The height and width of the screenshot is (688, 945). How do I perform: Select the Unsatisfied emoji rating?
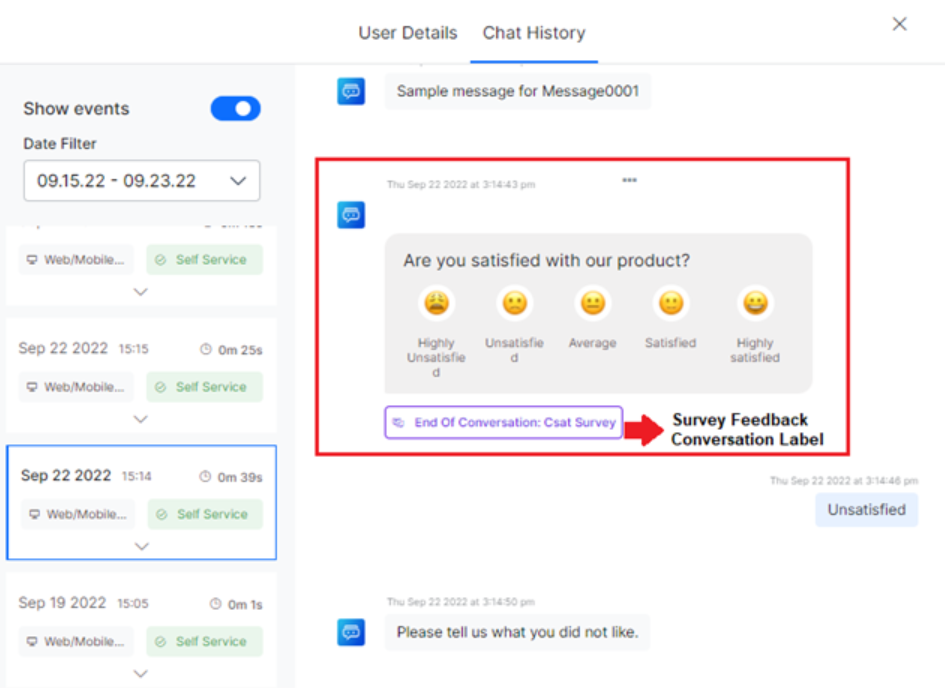point(514,303)
